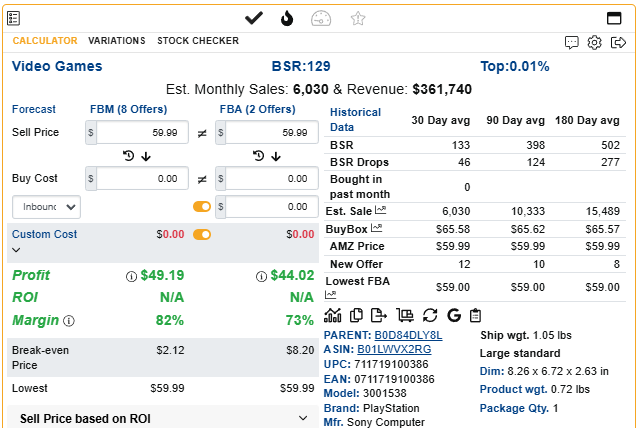Click the FBA Buy Cost input field

[272, 178]
